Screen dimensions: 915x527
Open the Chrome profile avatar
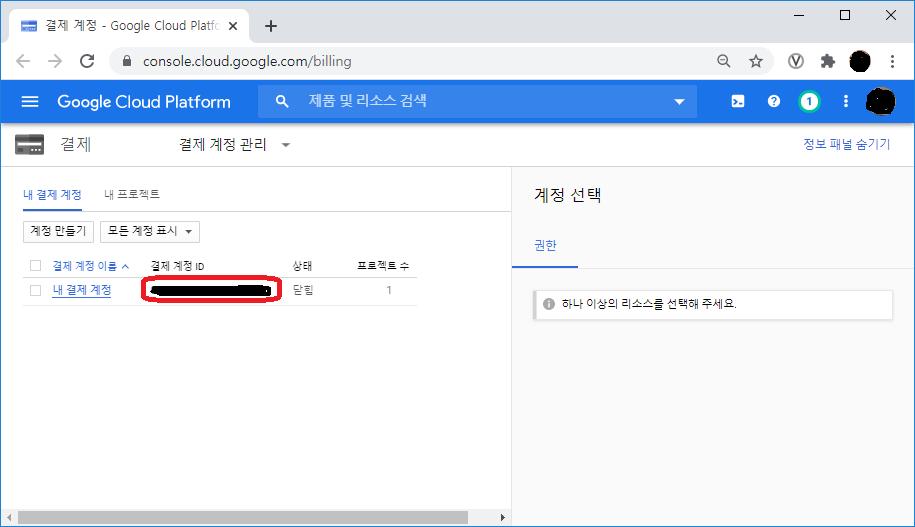[x=860, y=61]
